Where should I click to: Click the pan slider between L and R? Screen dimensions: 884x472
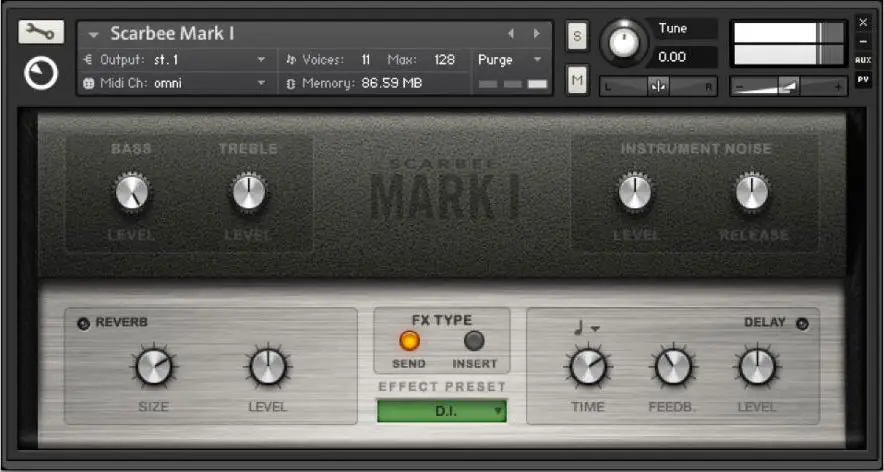(658, 87)
